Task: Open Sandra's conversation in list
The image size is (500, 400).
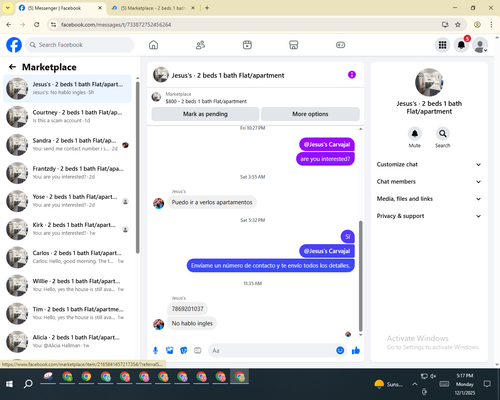Action: pos(68,145)
